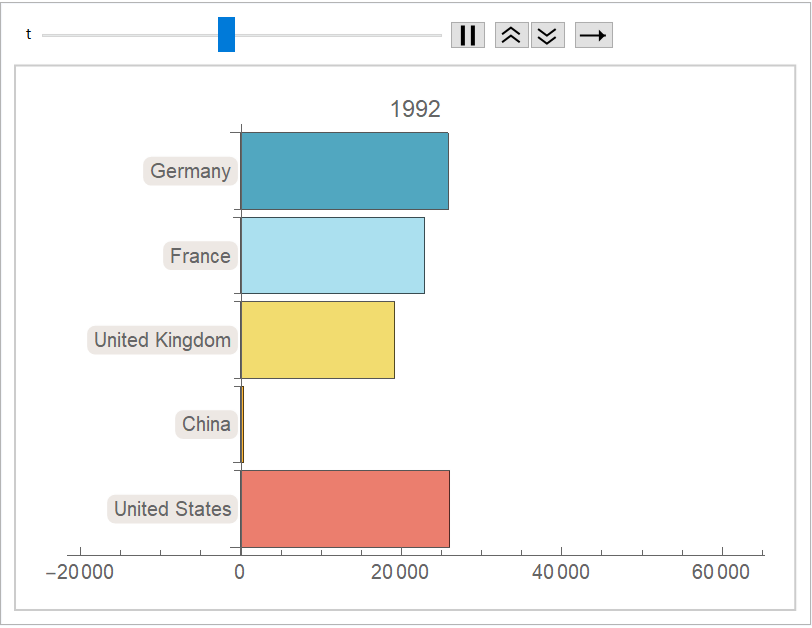This screenshot has height=628, width=812.
Task: Click the slower double-down chevron button
Action: pos(547,35)
